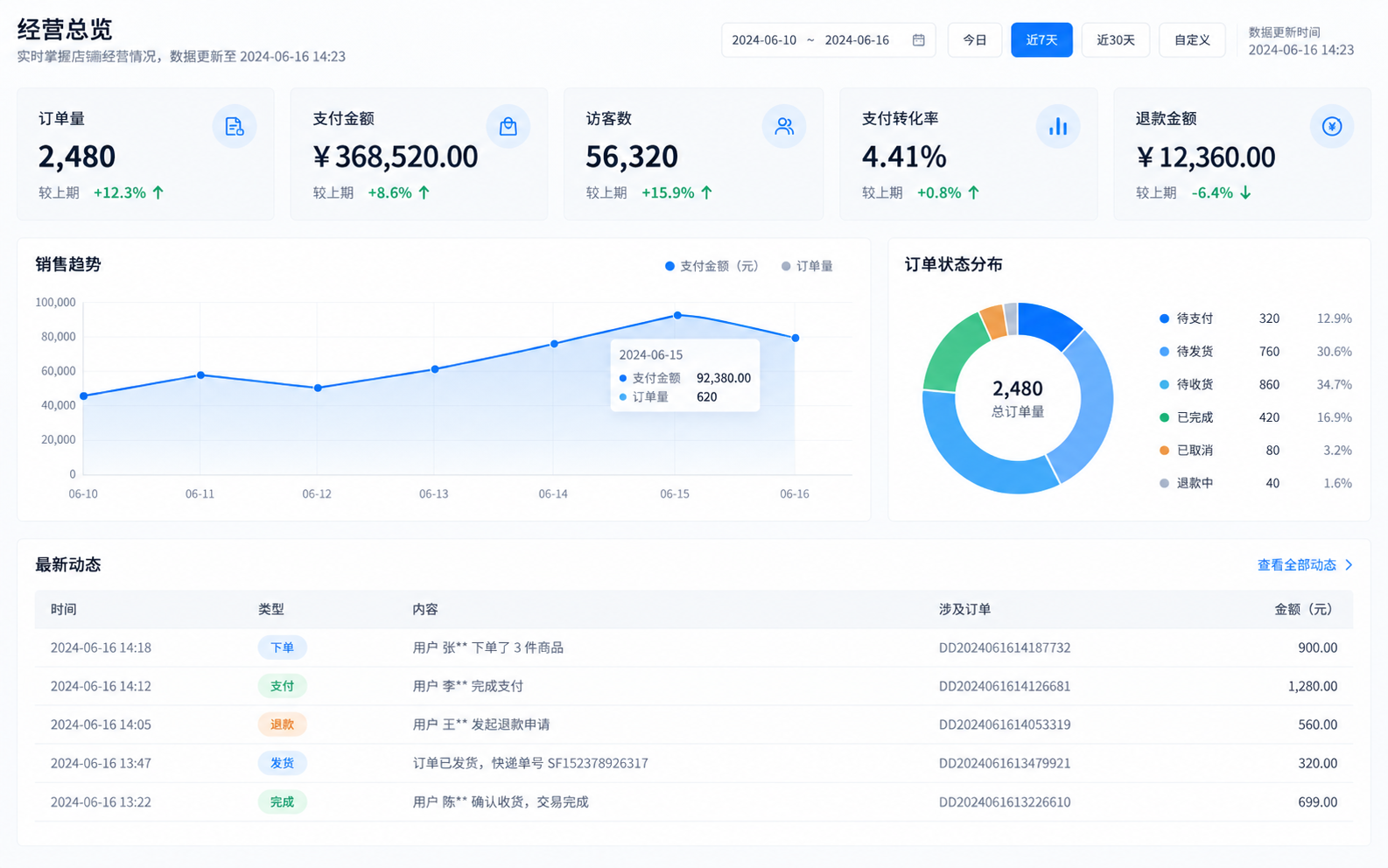The height and width of the screenshot is (868, 1388).
Task: Click the visitors people icon
Action: pos(784,127)
